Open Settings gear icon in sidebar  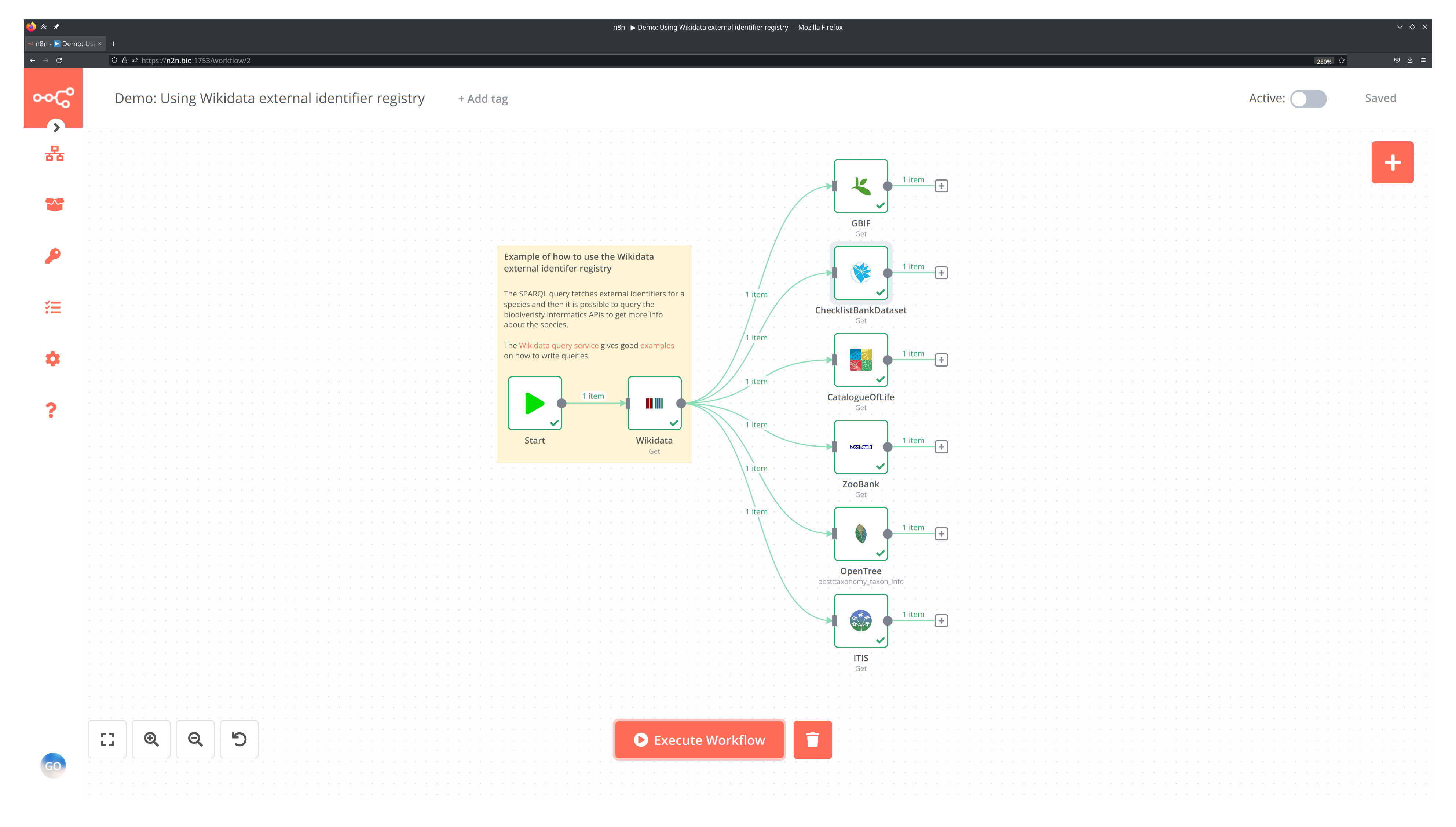tap(53, 359)
